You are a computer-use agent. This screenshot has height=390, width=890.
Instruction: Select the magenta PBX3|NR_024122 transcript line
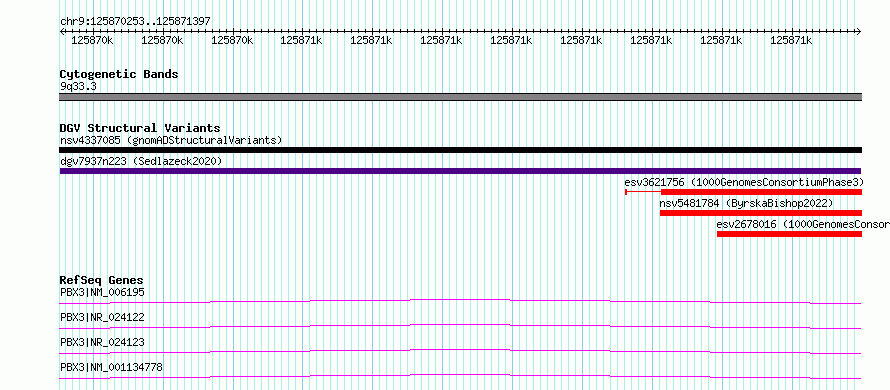[460, 326]
